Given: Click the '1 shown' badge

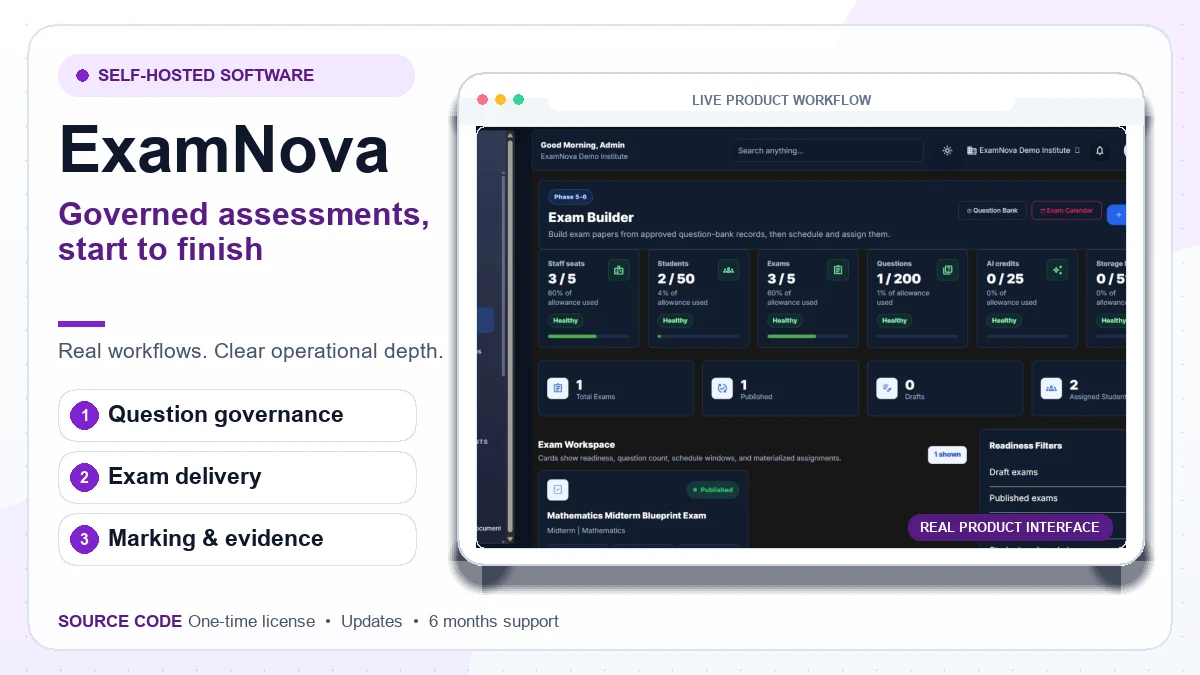Looking at the screenshot, I should [947, 454].
